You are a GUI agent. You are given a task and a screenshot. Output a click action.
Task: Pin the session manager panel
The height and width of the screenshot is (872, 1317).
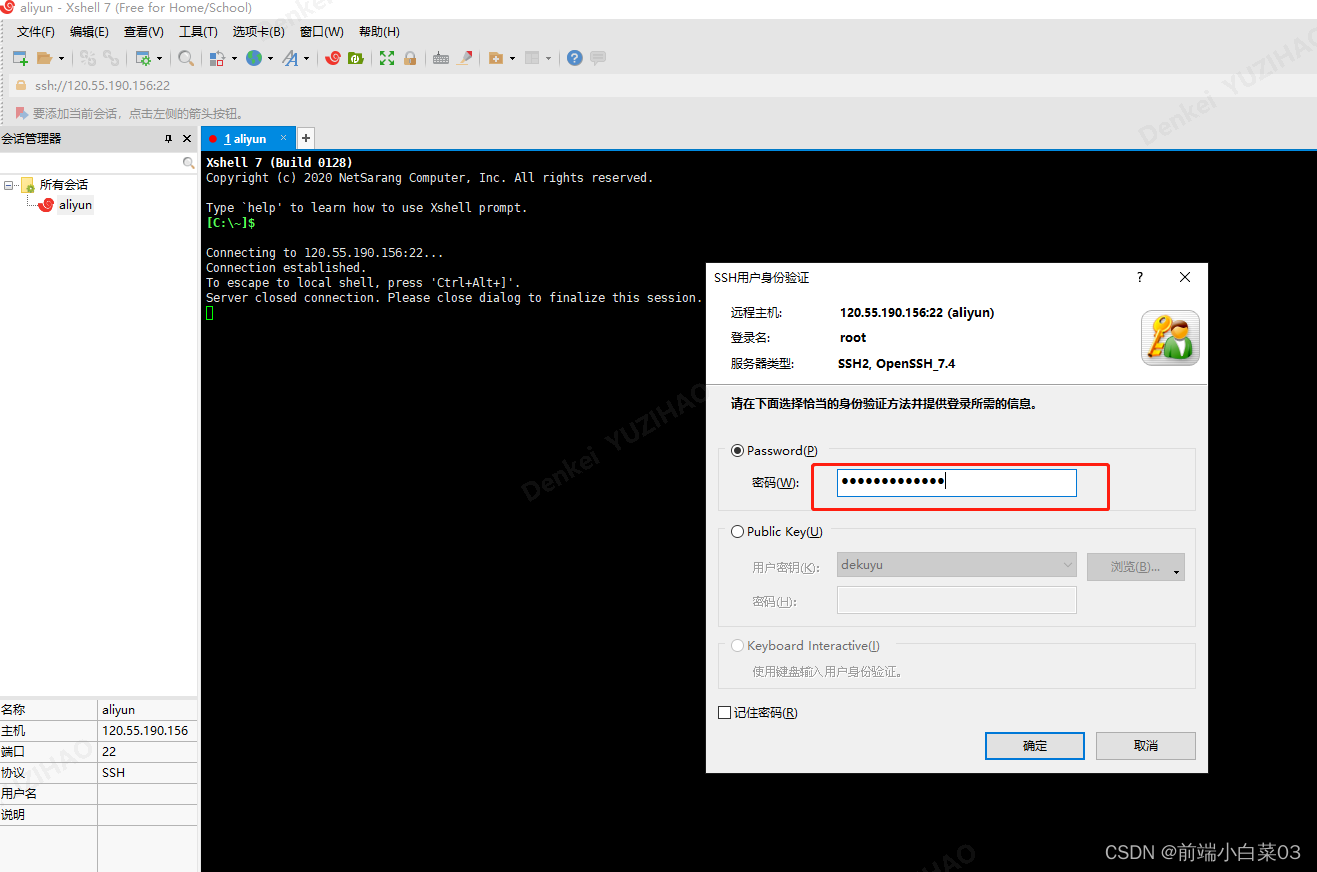click(169, 139)
